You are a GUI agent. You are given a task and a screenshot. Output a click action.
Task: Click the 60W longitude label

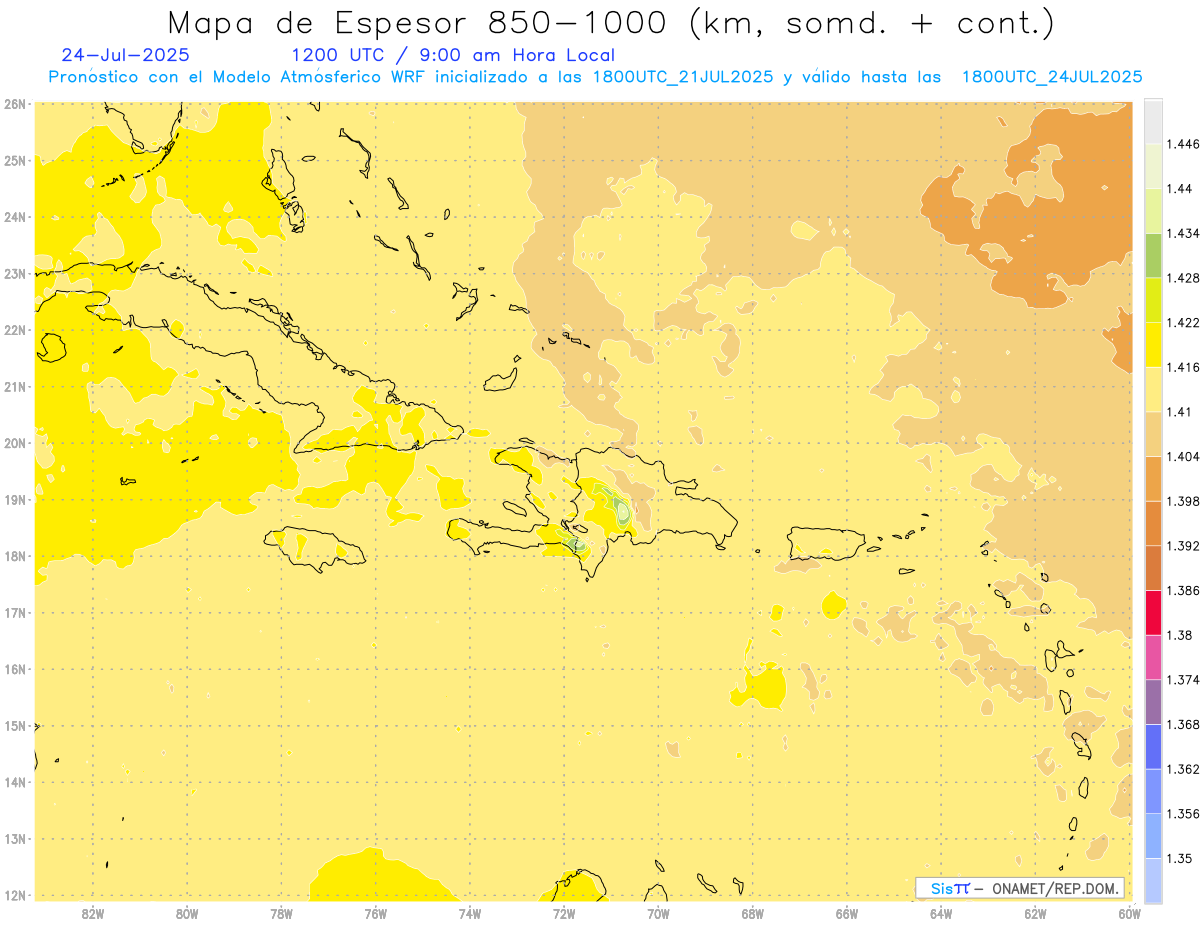coord(1130,913)
